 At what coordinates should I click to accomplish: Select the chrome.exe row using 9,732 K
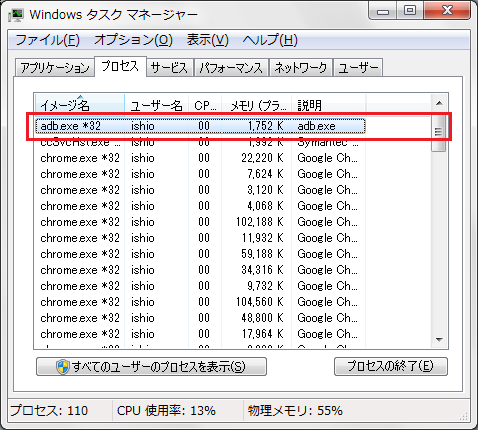(200, 286)
